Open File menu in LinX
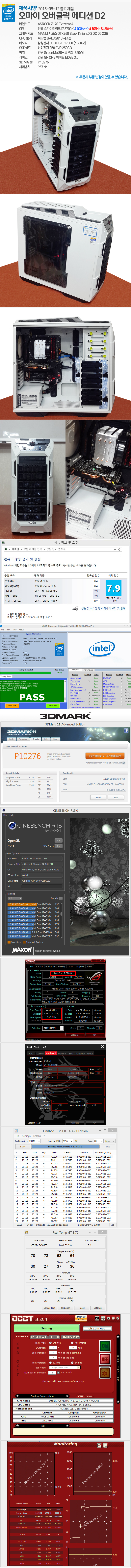 18,1136
